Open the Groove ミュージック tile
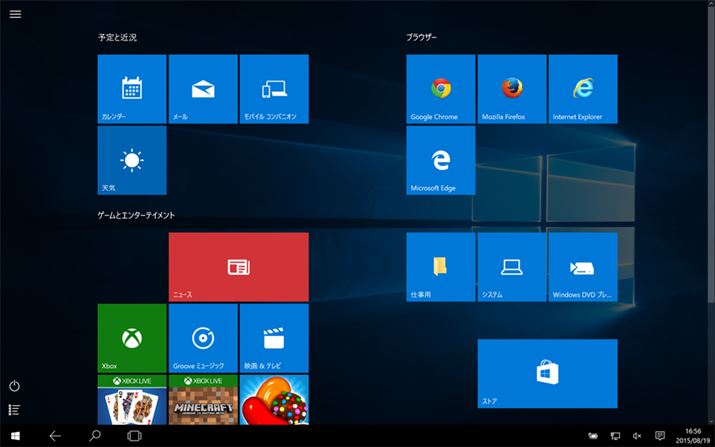715x447 pixels. (x=203, y=338)
